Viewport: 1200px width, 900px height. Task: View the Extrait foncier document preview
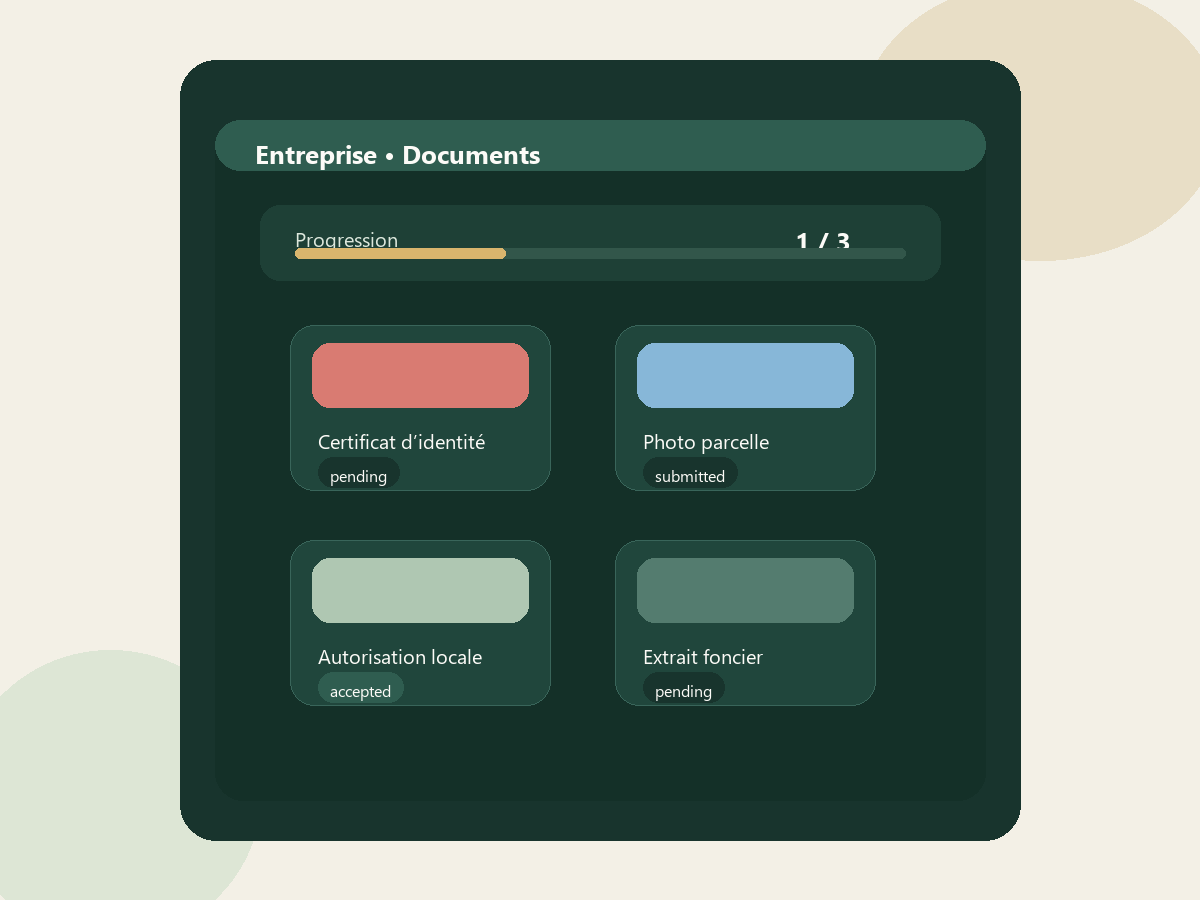[745, 590]
